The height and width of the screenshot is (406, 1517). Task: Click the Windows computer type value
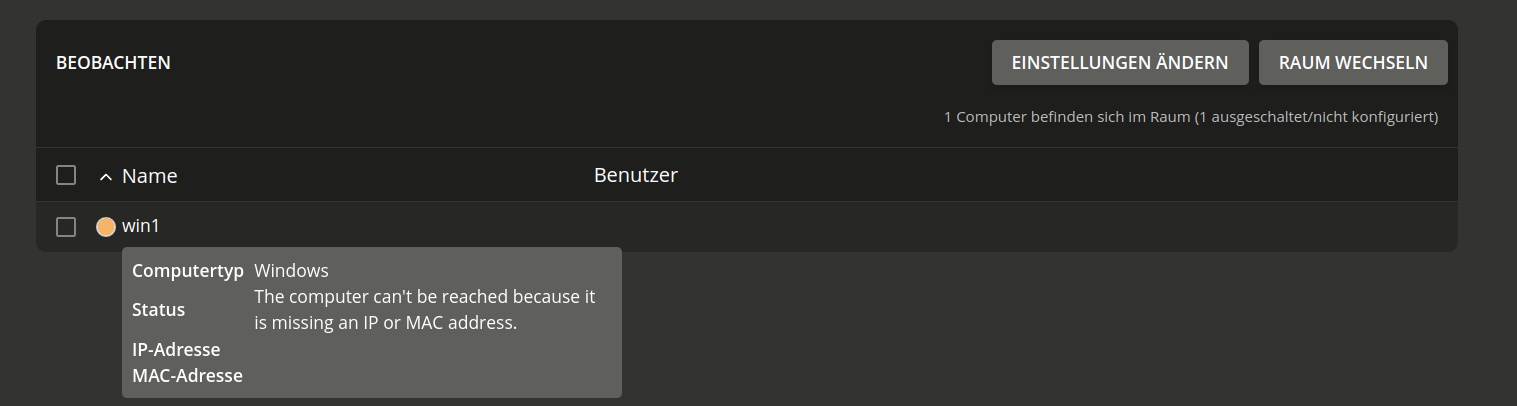[291, 271]
